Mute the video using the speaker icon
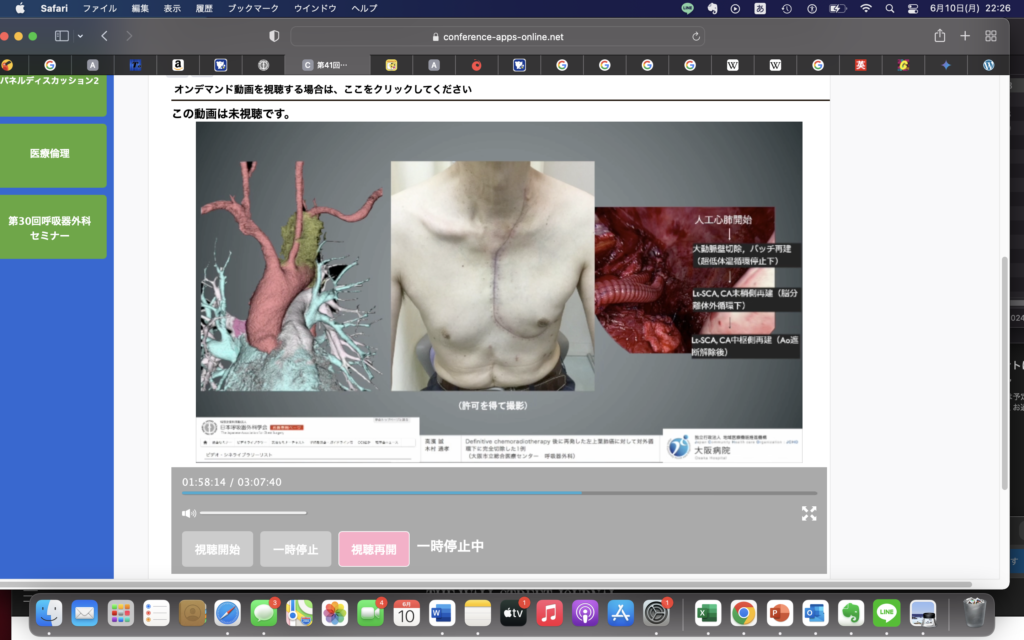 point(188,513)
